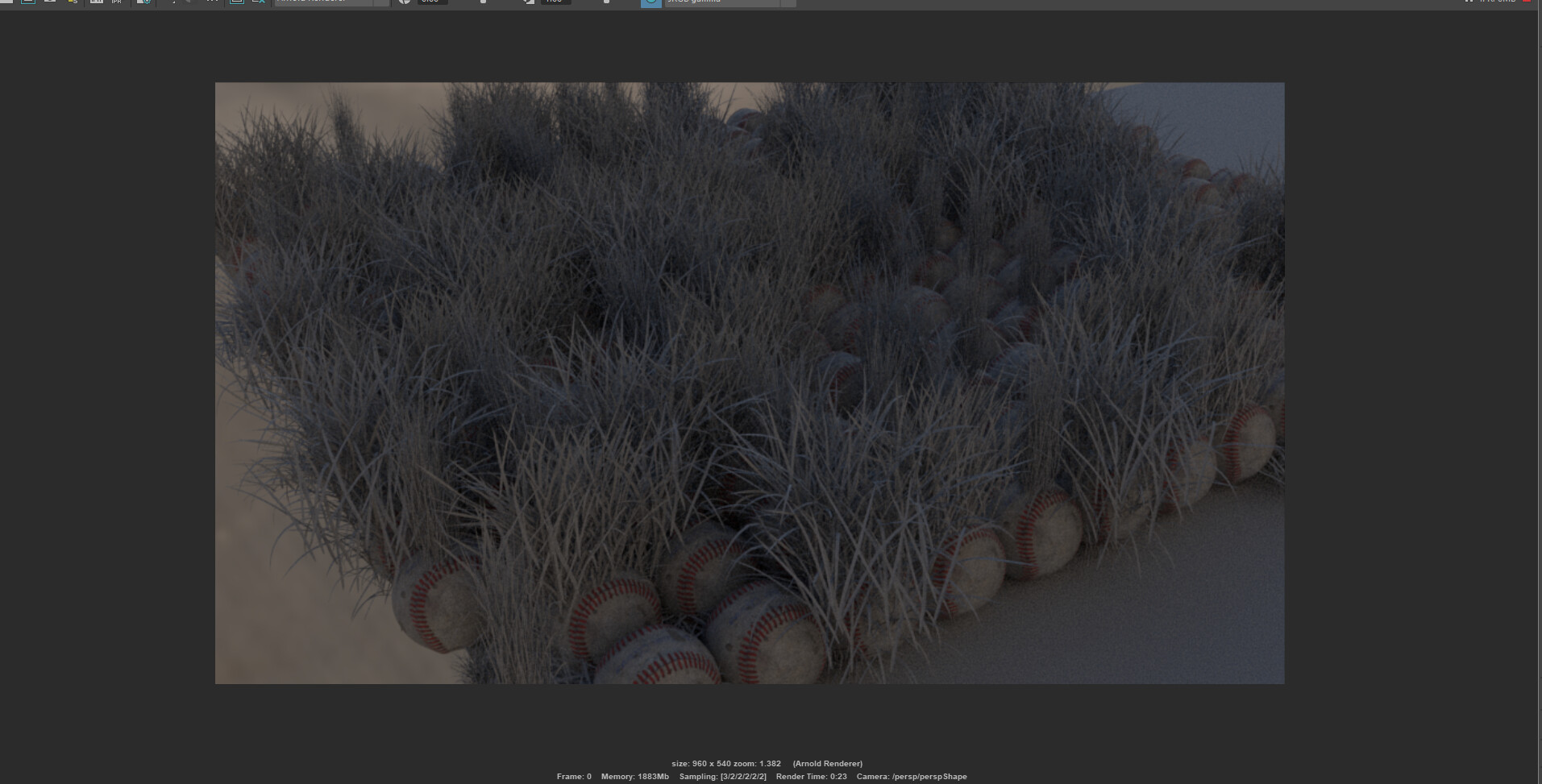Toggle the isolate selected icon
Image resolution: width=1542 pixels, height=784 pixels.
point(174,3)
